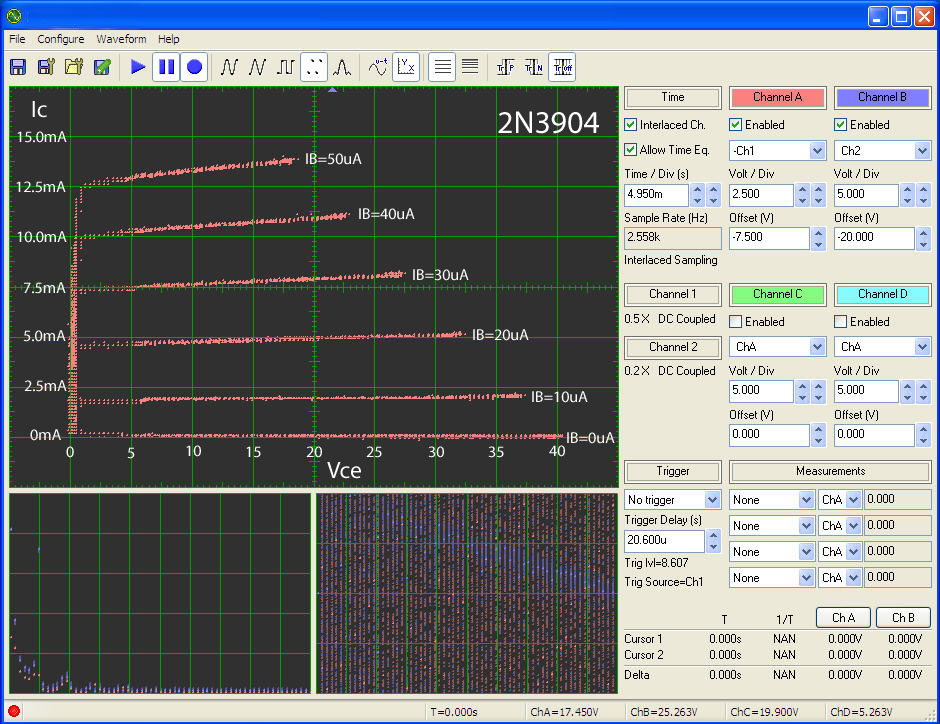940x724 pixels.
Task: Click the trigger off toolbar icon
Action: click(x=562, y=67)
